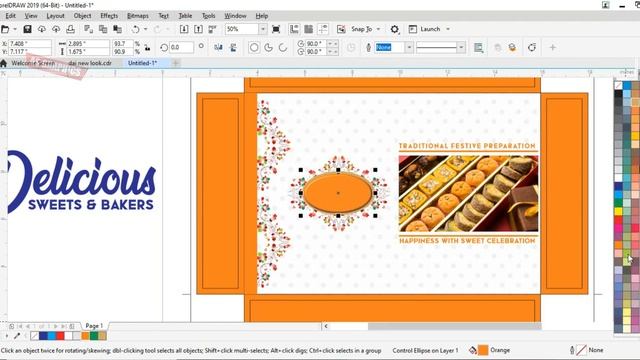Select the Pie shape mode
The height and width of the screenshot is (360, 640).
269,47
